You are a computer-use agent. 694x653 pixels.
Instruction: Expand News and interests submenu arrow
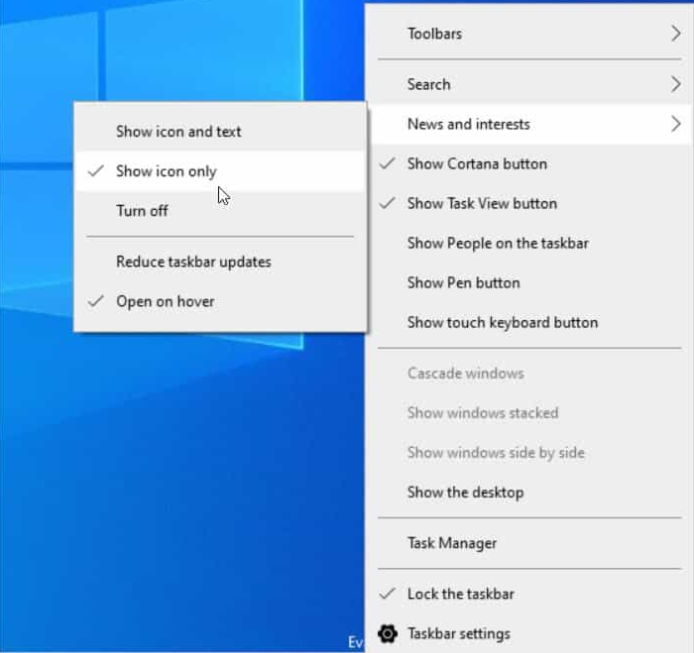pyautogui.click(x=675, y=124)
